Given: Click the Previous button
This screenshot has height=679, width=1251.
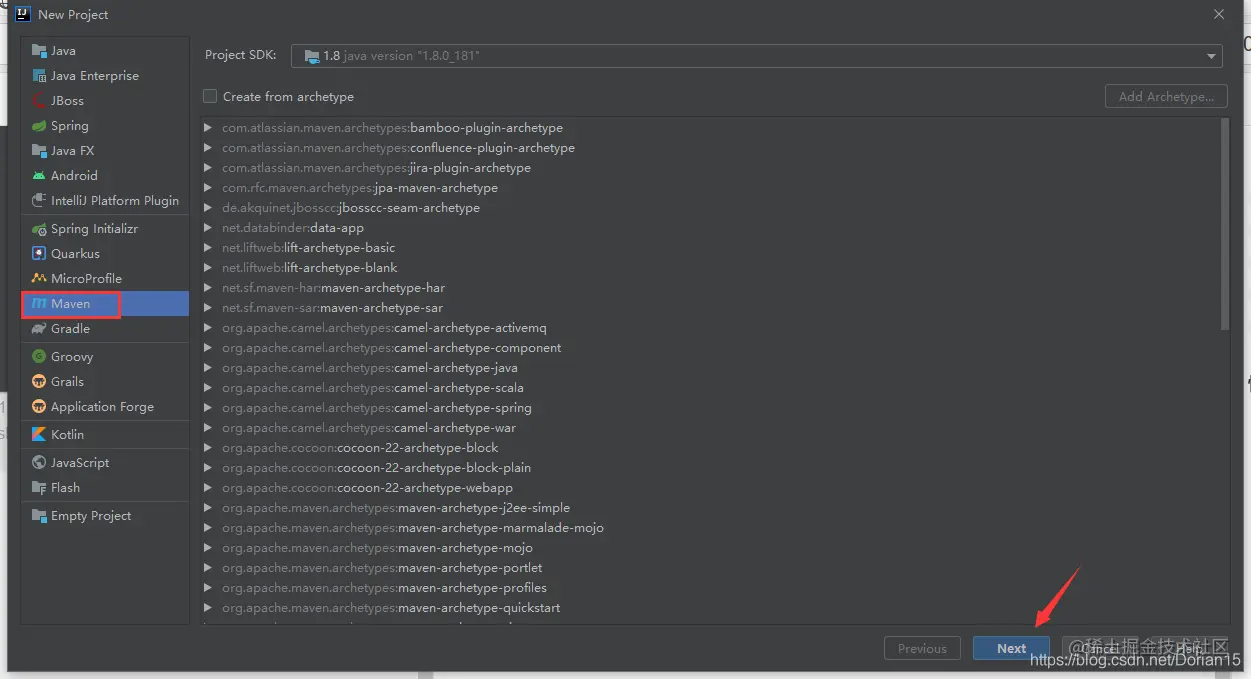Looking at the screenshot, I should tap(922, 648).
